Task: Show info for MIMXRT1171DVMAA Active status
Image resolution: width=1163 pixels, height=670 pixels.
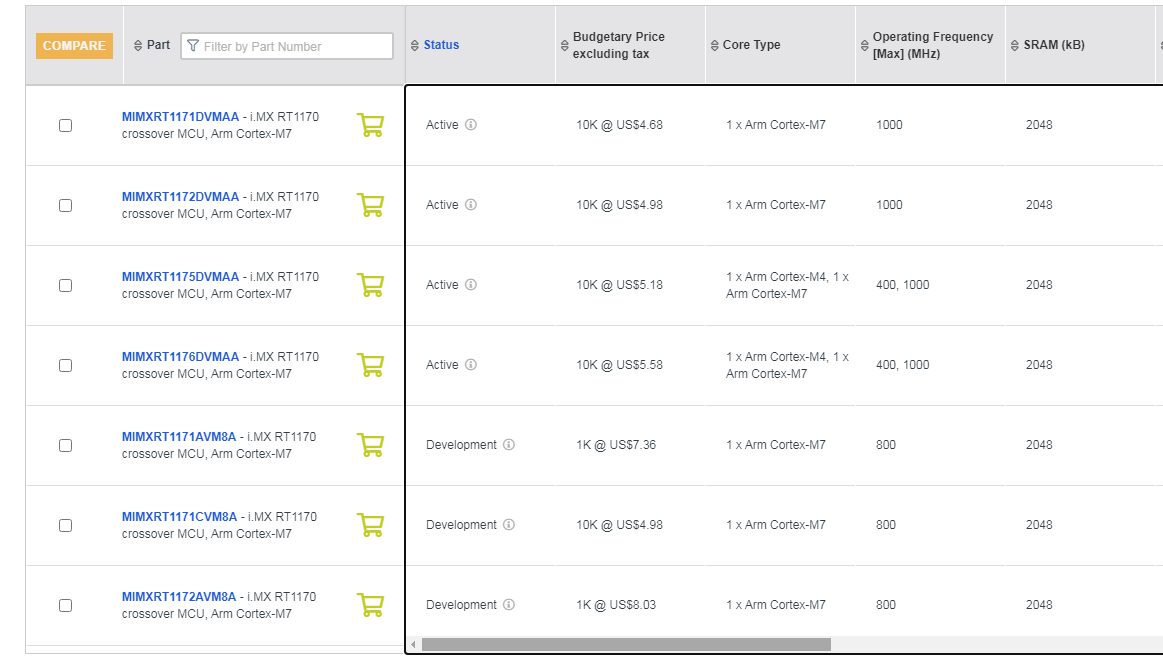Action: [471, 125]
